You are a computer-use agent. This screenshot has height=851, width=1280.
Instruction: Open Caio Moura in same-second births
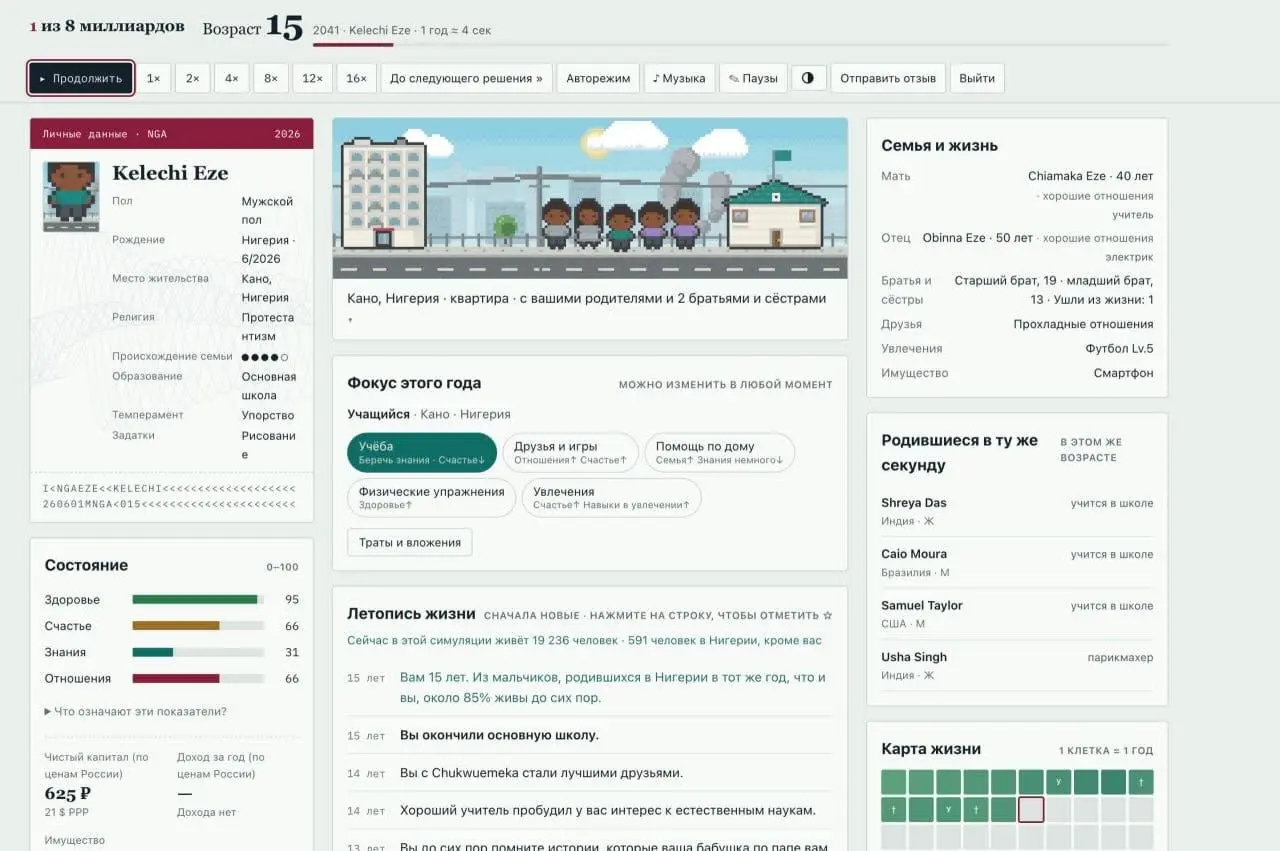[1017, 562]
